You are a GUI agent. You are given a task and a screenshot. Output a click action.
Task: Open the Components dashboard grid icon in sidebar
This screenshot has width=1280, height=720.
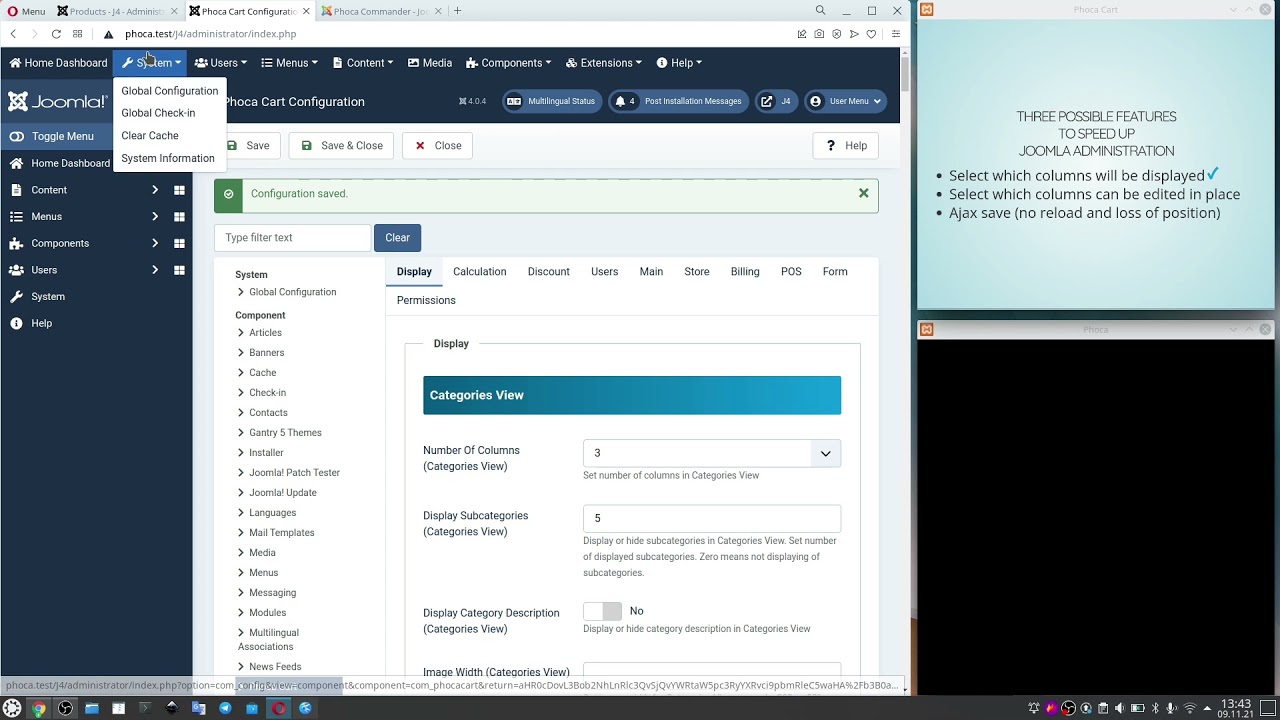pos(179,244)
